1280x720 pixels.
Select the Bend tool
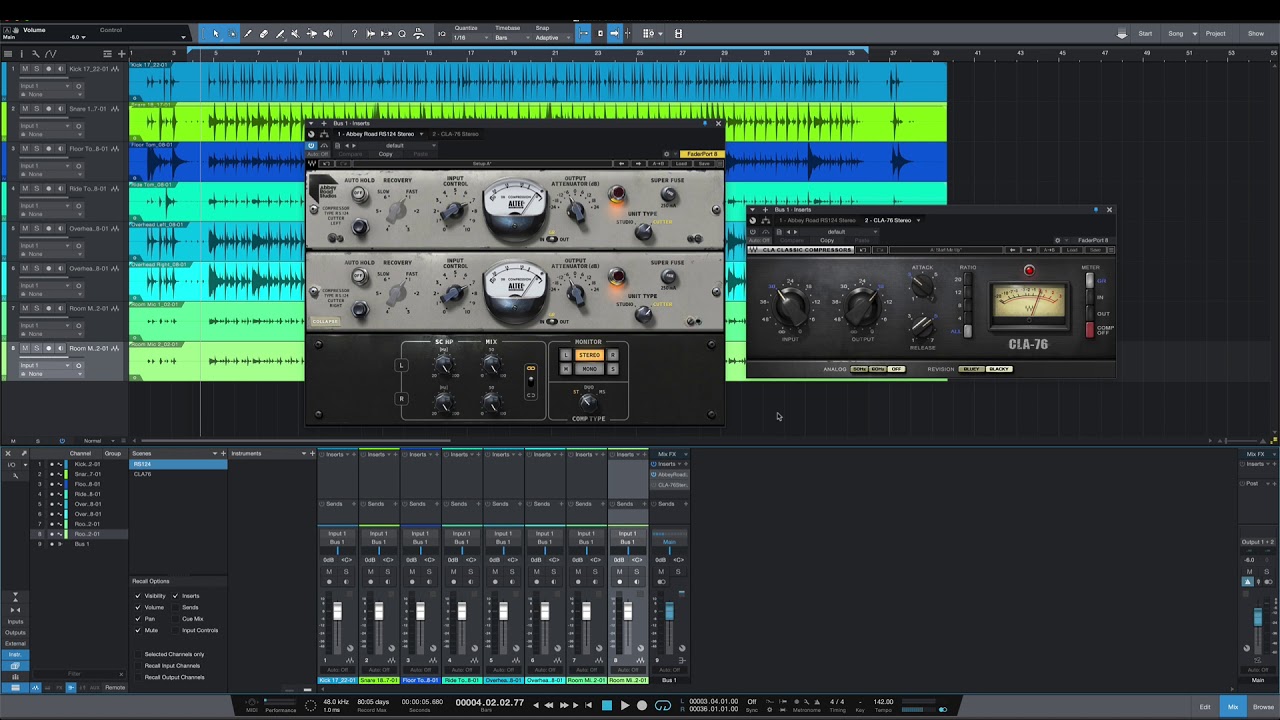pyautogui.click(x=312, y=34)
